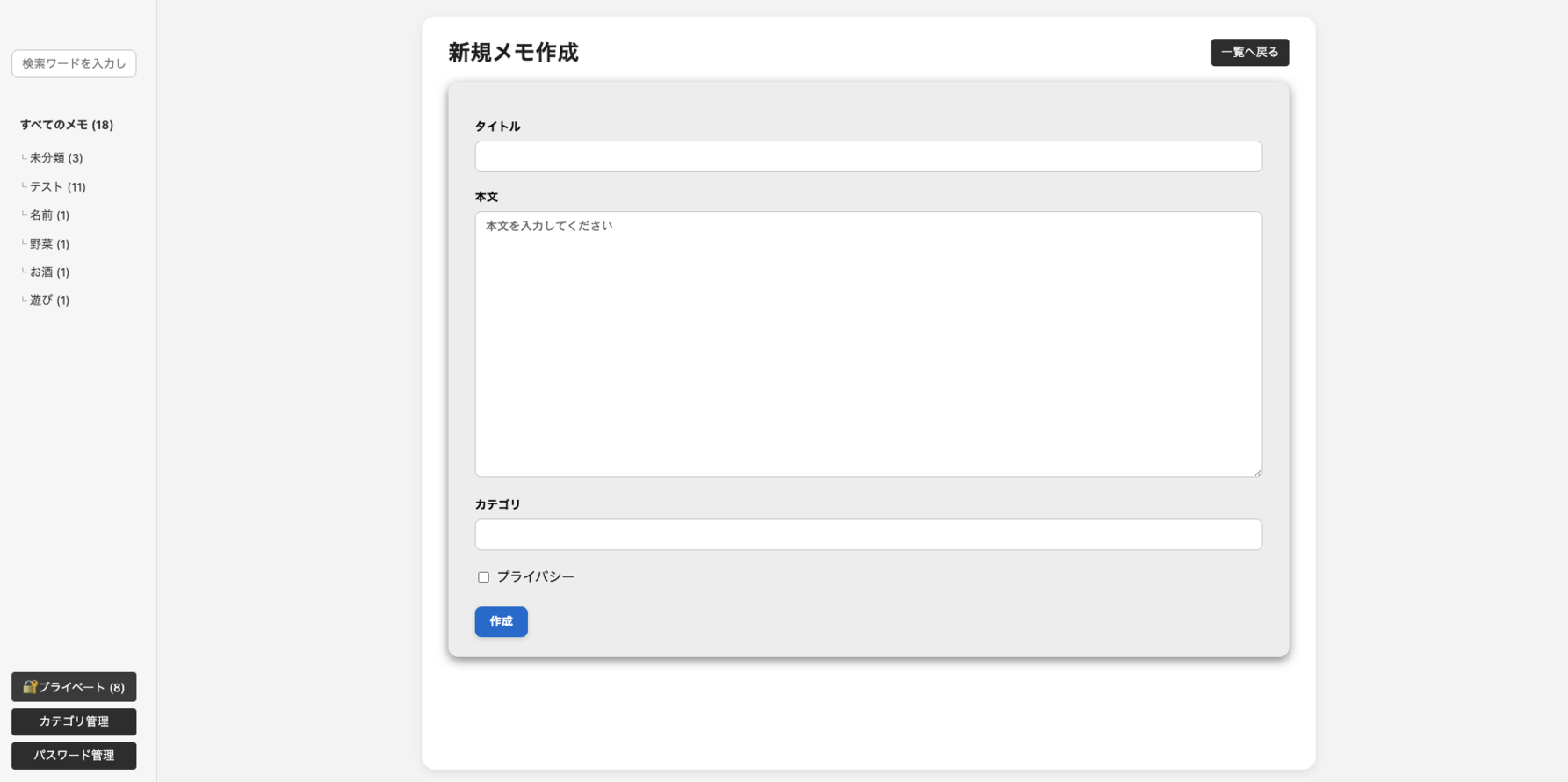The width and height of the screenshot is (1568, 782).
Task: Open the お酒 (1) category
Action: pyautogui.click(x=49, y=272)
